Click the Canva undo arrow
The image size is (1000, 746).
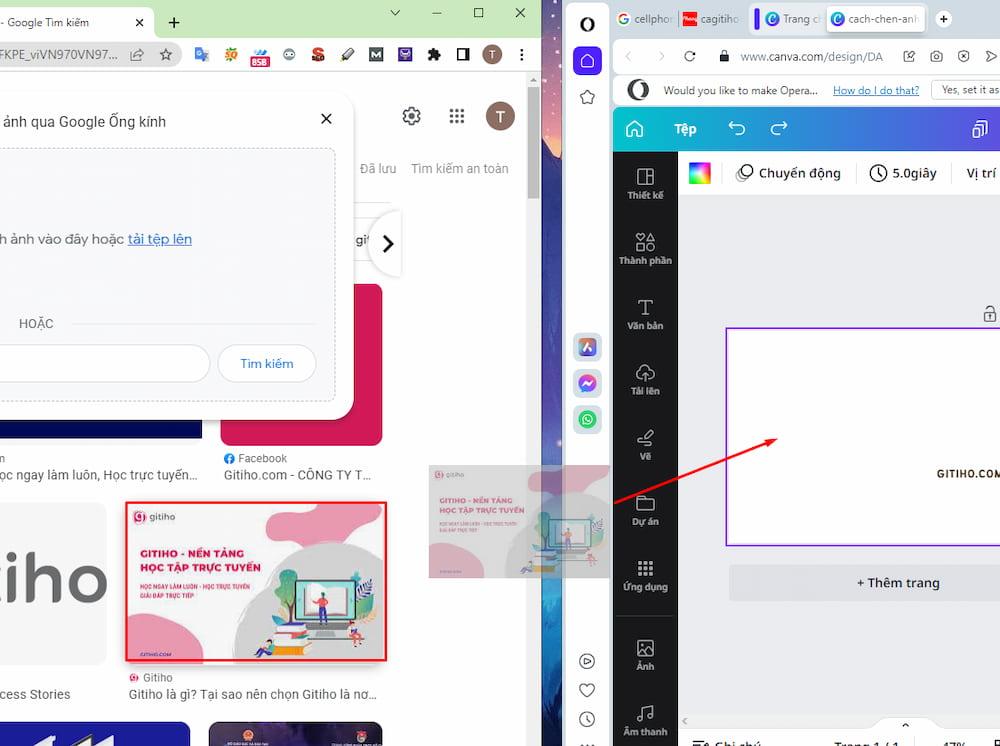(737, 129)
